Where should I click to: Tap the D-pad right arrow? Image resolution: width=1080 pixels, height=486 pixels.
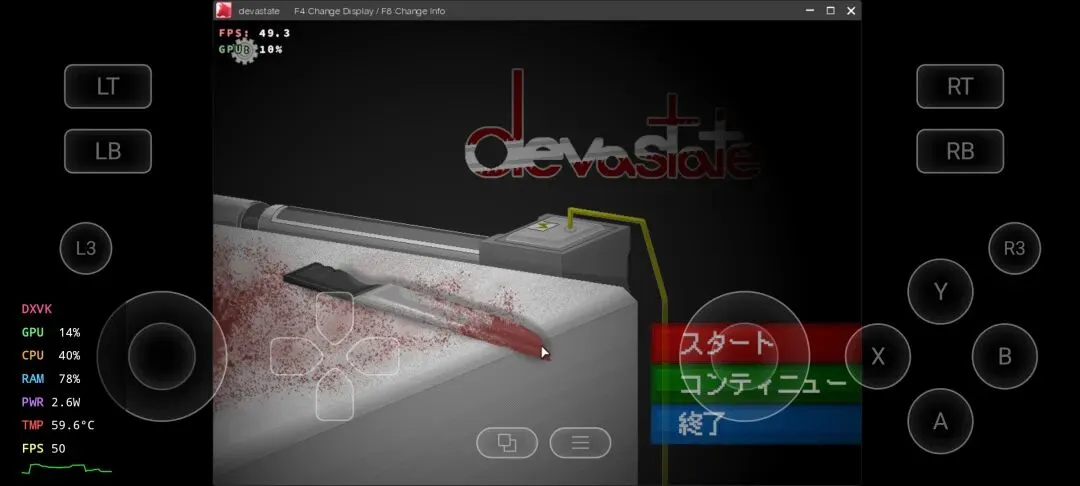coord(373,356)
